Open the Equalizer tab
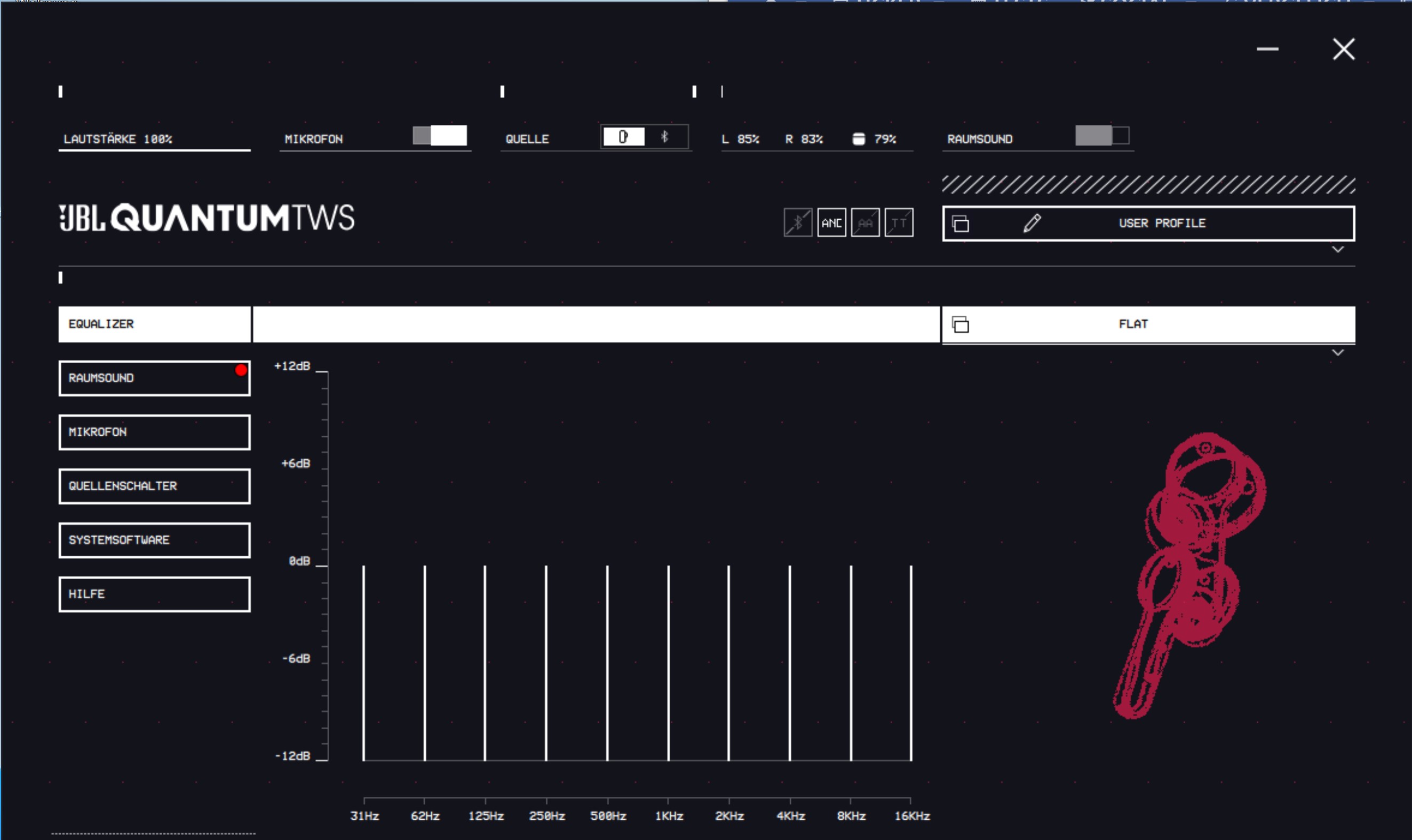1412x840 pixels. pyautogui.click(x=154, y=324)
